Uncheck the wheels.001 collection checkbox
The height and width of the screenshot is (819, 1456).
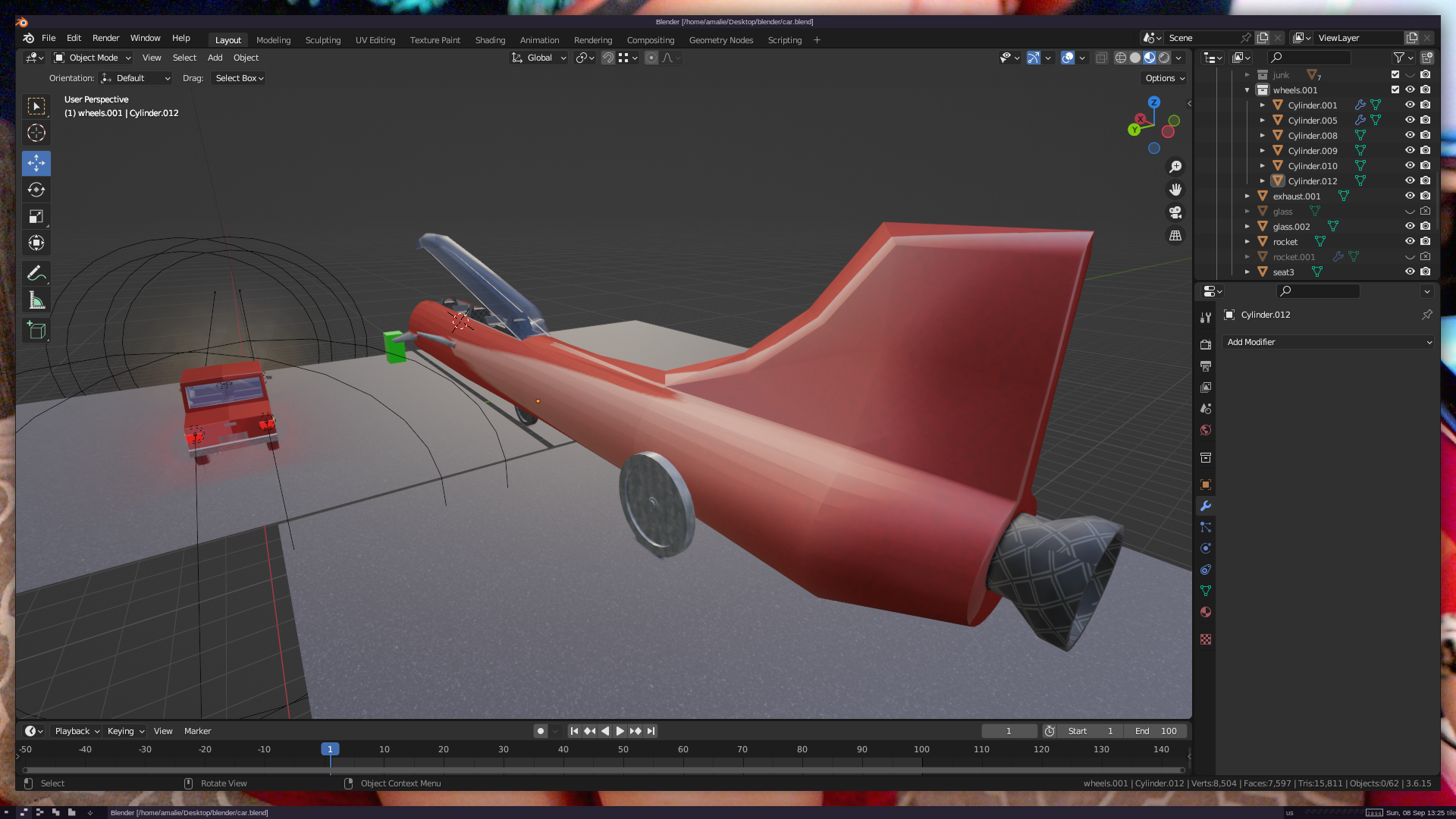[1395, 89]
